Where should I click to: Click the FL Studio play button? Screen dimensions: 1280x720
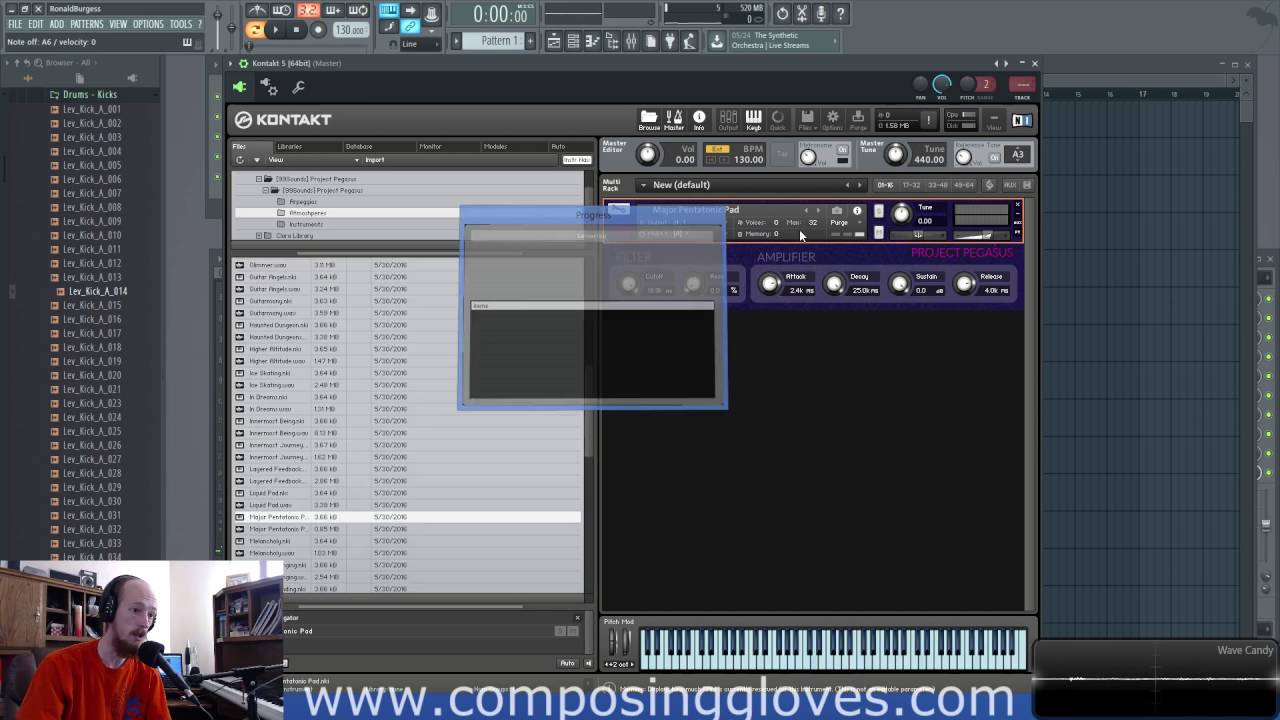click(275, 30)
